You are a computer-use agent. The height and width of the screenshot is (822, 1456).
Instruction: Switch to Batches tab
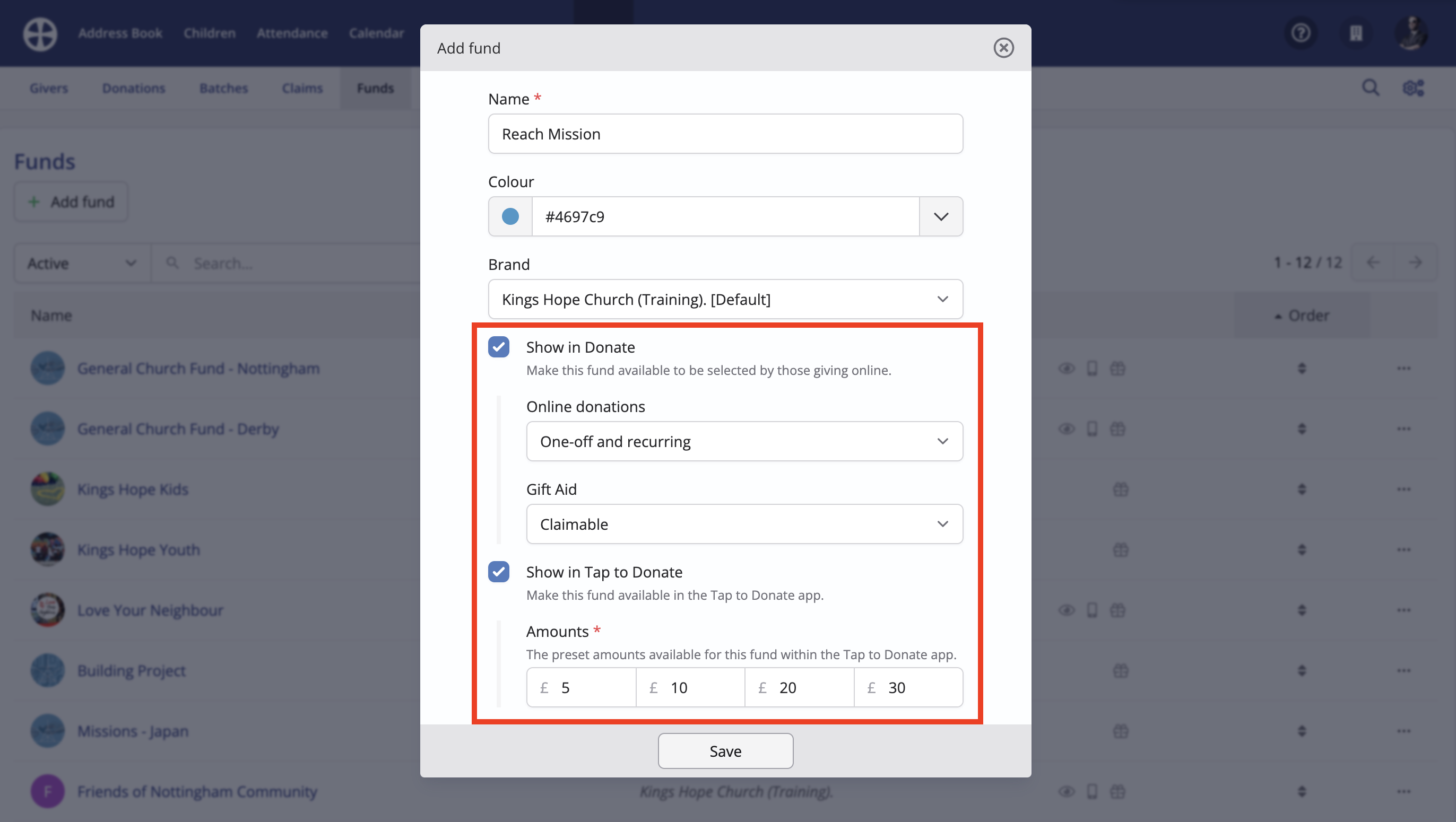coord(223,88)
